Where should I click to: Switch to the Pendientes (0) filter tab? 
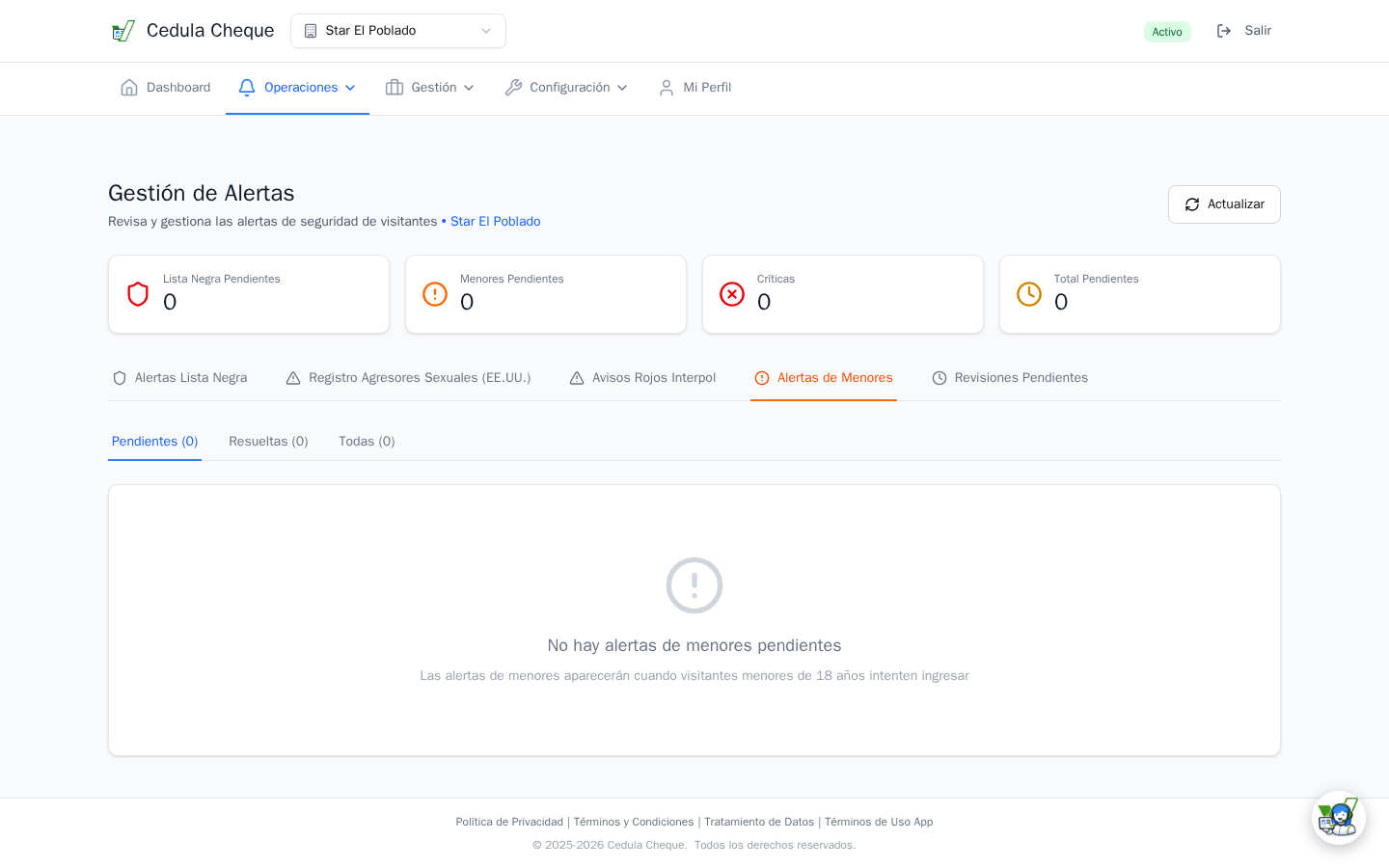[x=154, y=442]
